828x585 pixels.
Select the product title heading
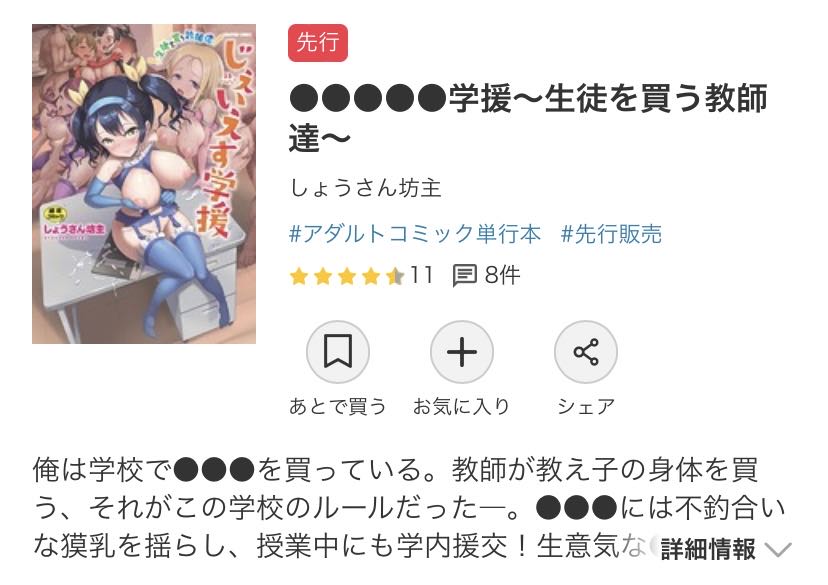[528, 119]
